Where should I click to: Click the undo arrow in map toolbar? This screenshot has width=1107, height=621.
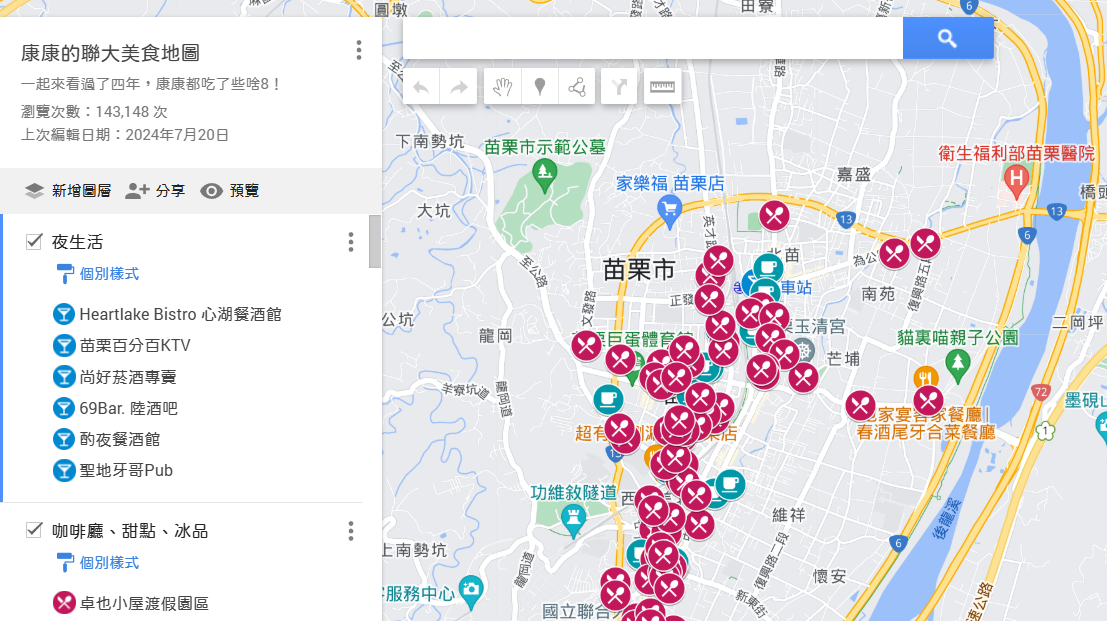(421, 87)
